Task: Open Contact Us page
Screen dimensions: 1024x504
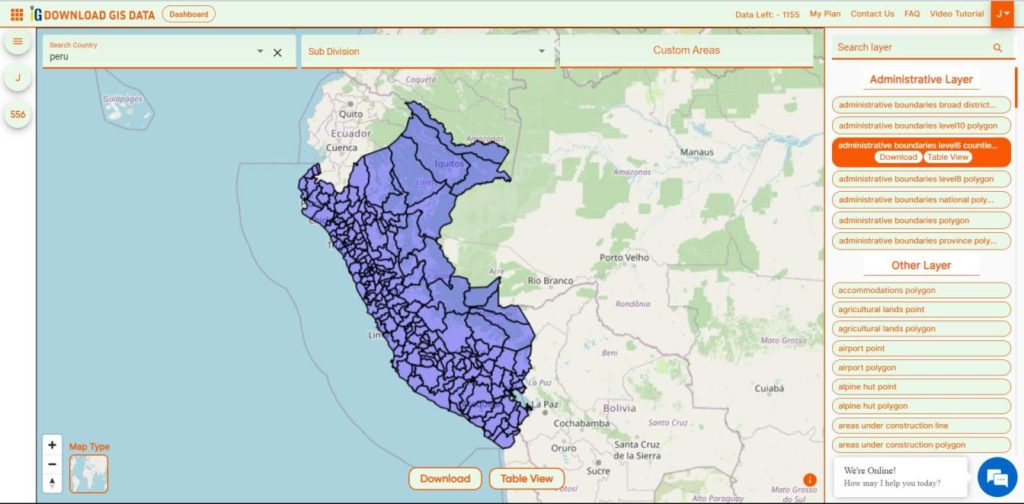Action: tap(872, 14)
